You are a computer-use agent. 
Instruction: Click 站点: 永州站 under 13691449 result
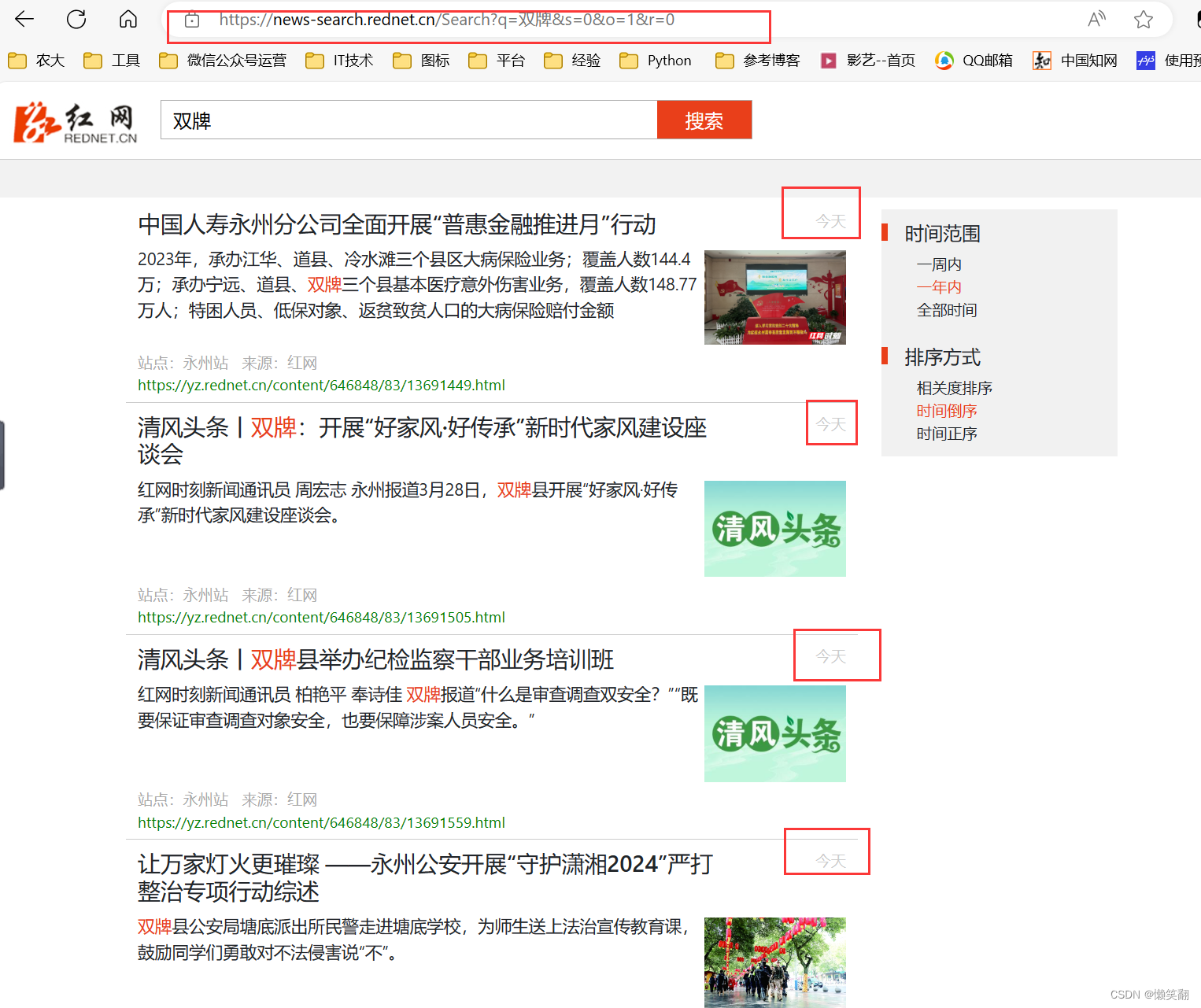[183, 363]
